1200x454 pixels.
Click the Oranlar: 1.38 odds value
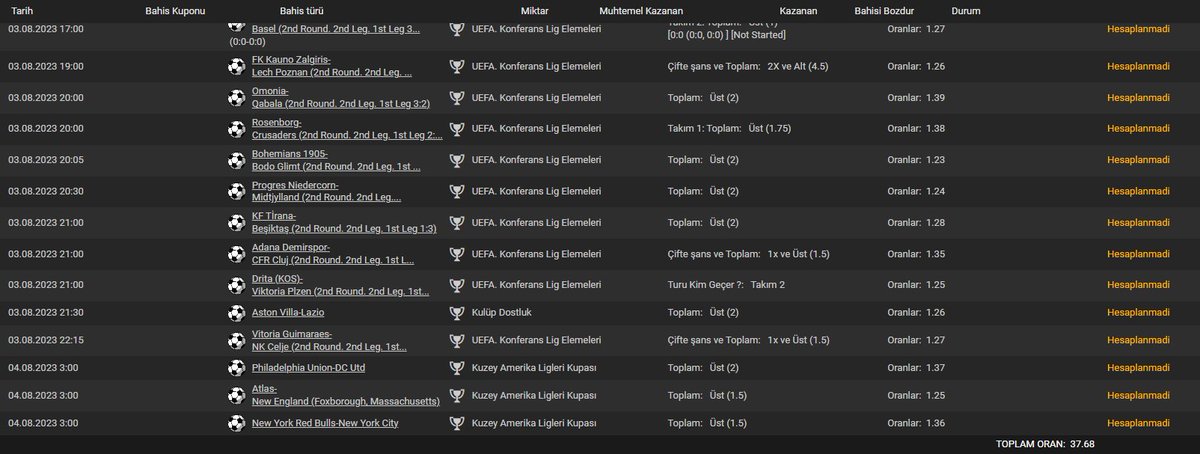(x=916, y=129)
